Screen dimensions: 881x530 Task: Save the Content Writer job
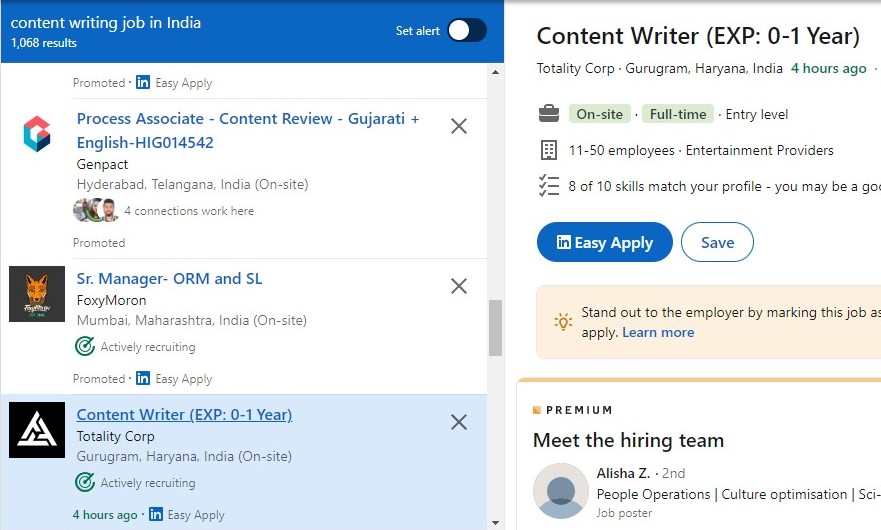point(717,242)
